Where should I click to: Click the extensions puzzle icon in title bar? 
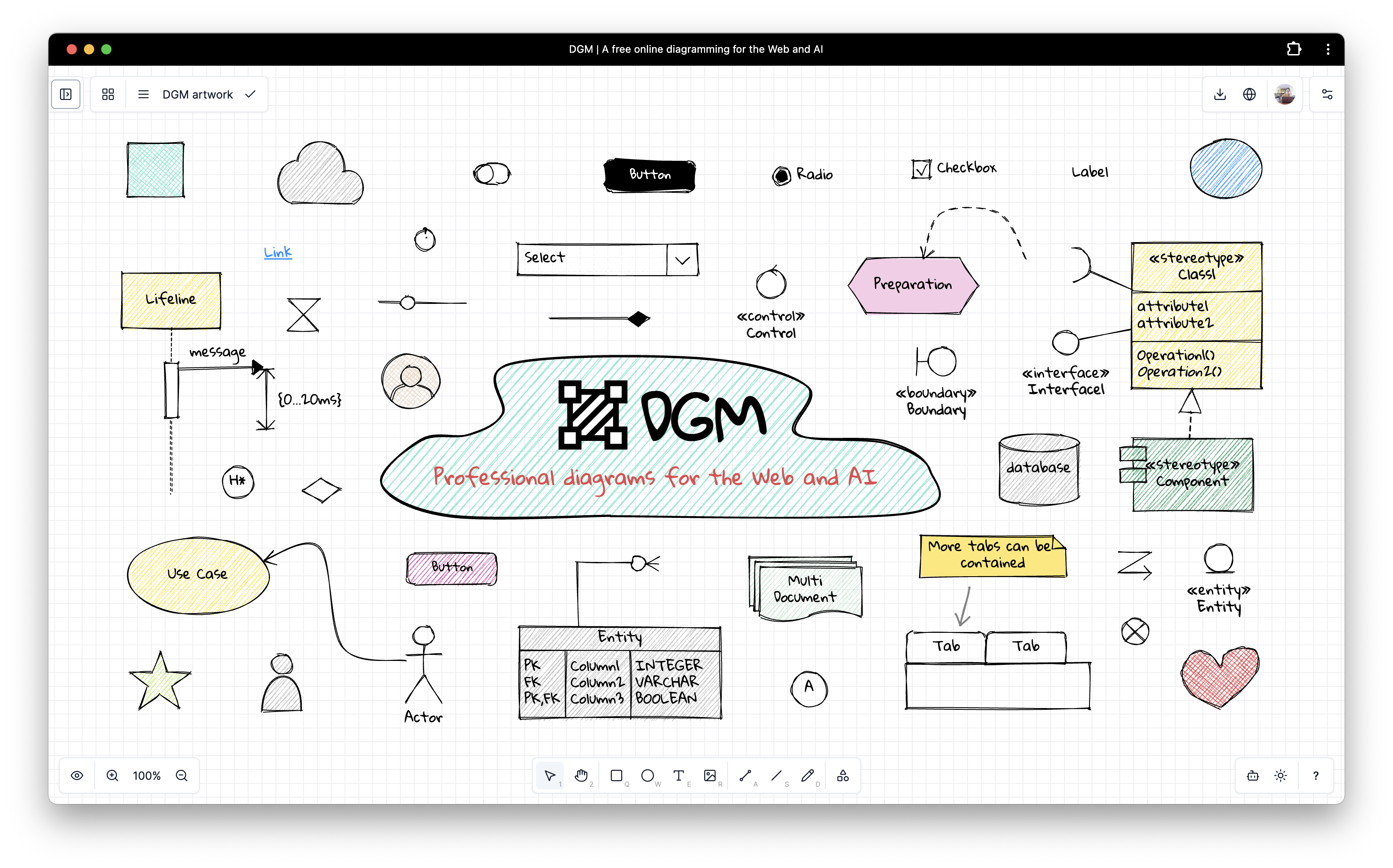tap(1294, 49)
